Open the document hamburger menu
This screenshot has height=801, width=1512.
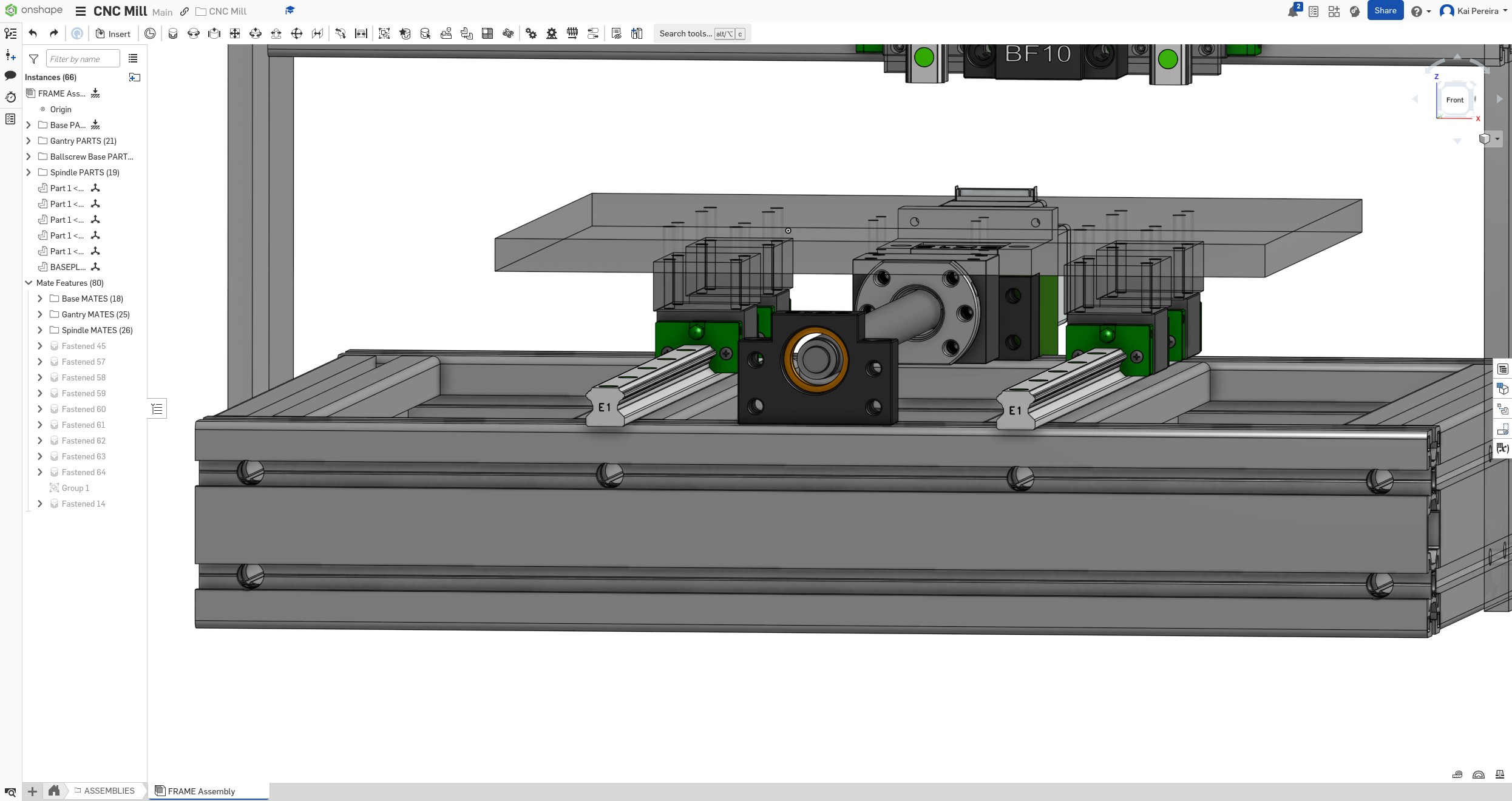[81, 10]
